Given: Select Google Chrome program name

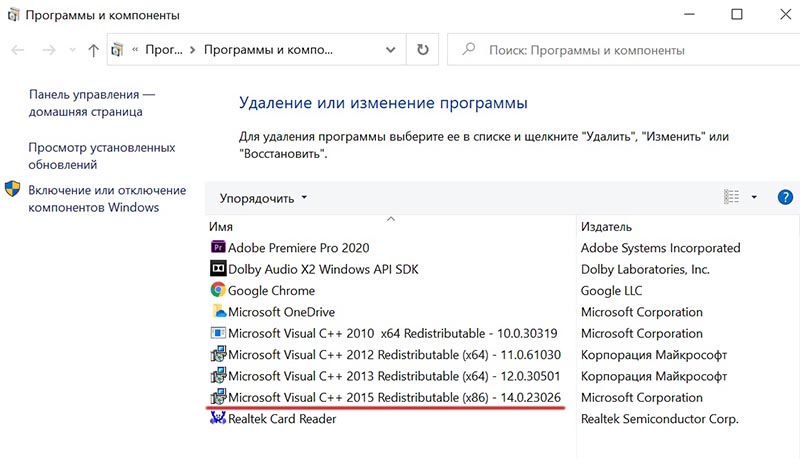Looking at the screenshot, I should 271,291.
